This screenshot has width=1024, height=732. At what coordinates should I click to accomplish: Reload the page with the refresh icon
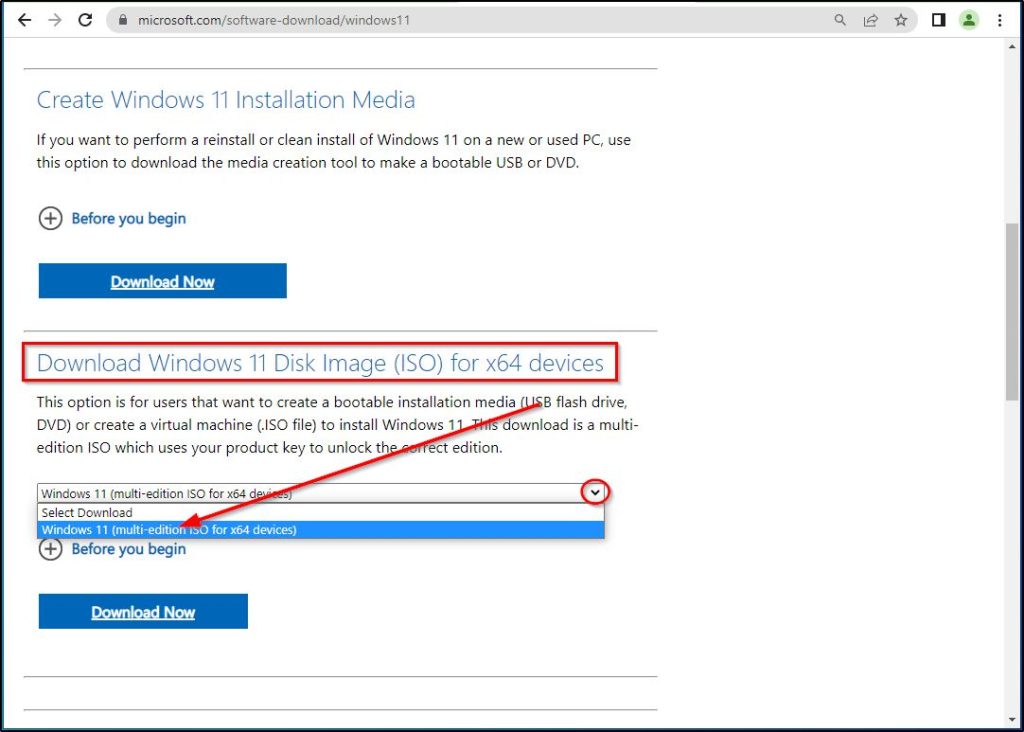pos(85,20)
